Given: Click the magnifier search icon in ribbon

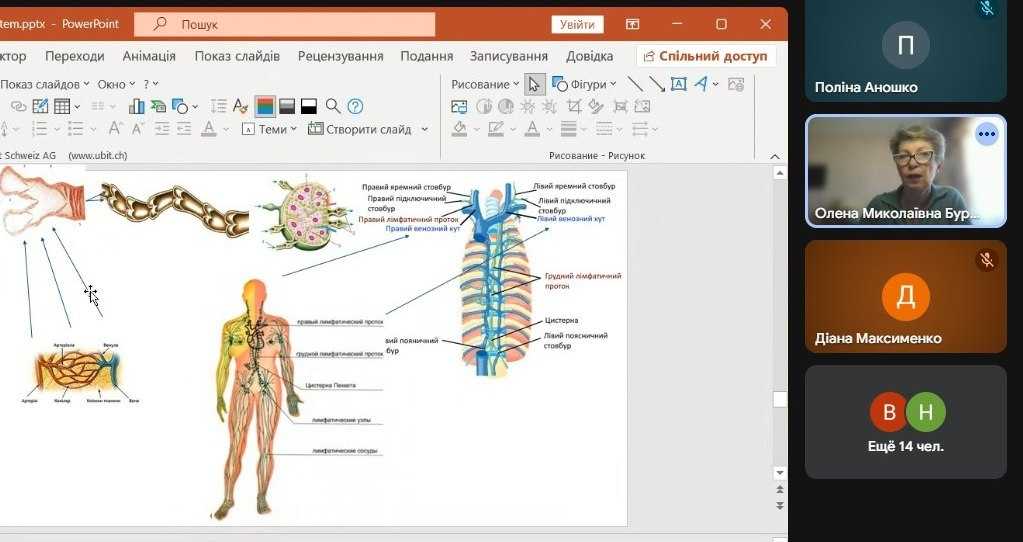Looking at the screenshot, I should point(333,106).
